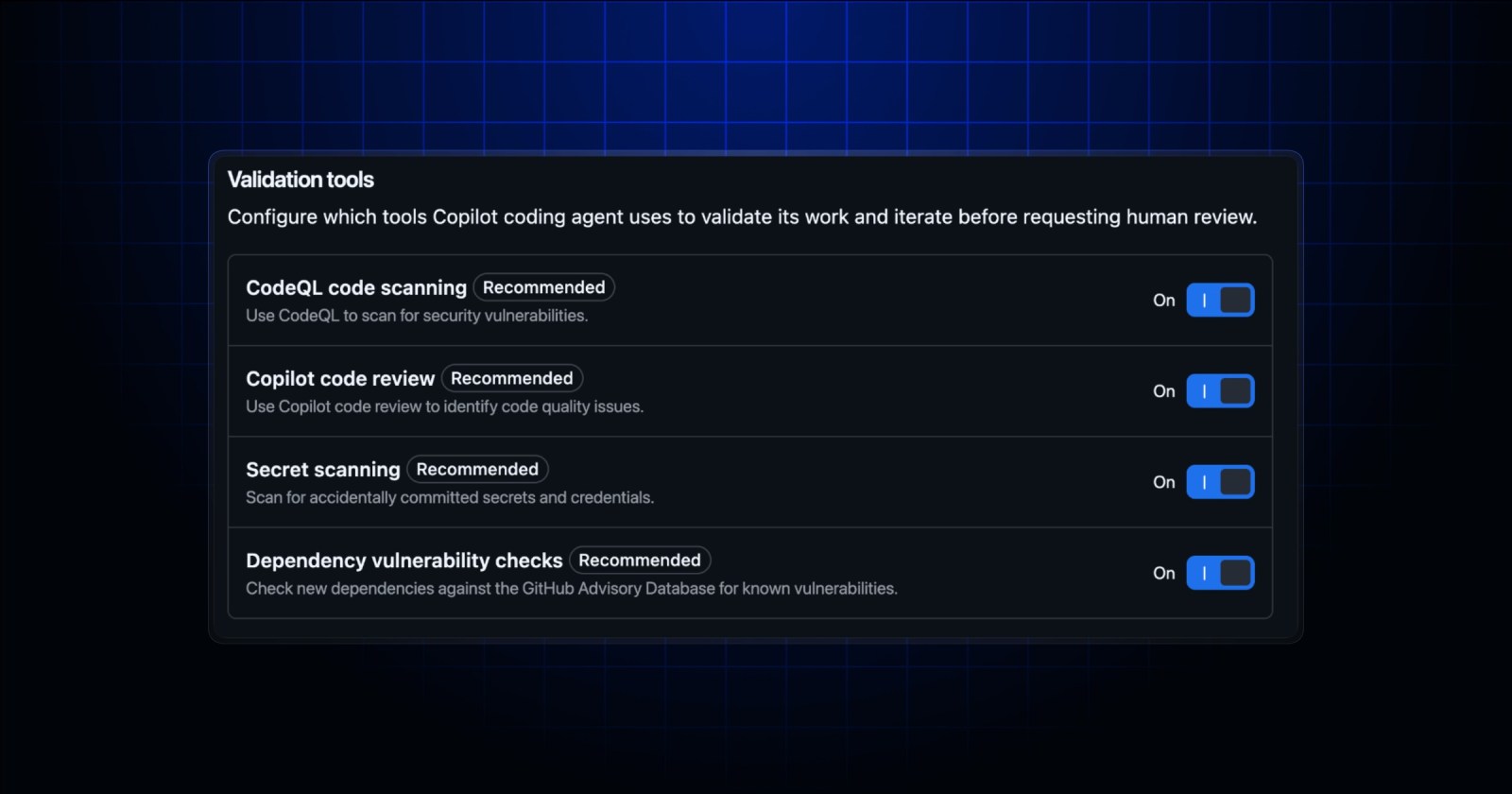Click 'Use Copilot code review to identify' description
The width and height of the screenshot is (1512, 794).
click(x=444, y=406)
